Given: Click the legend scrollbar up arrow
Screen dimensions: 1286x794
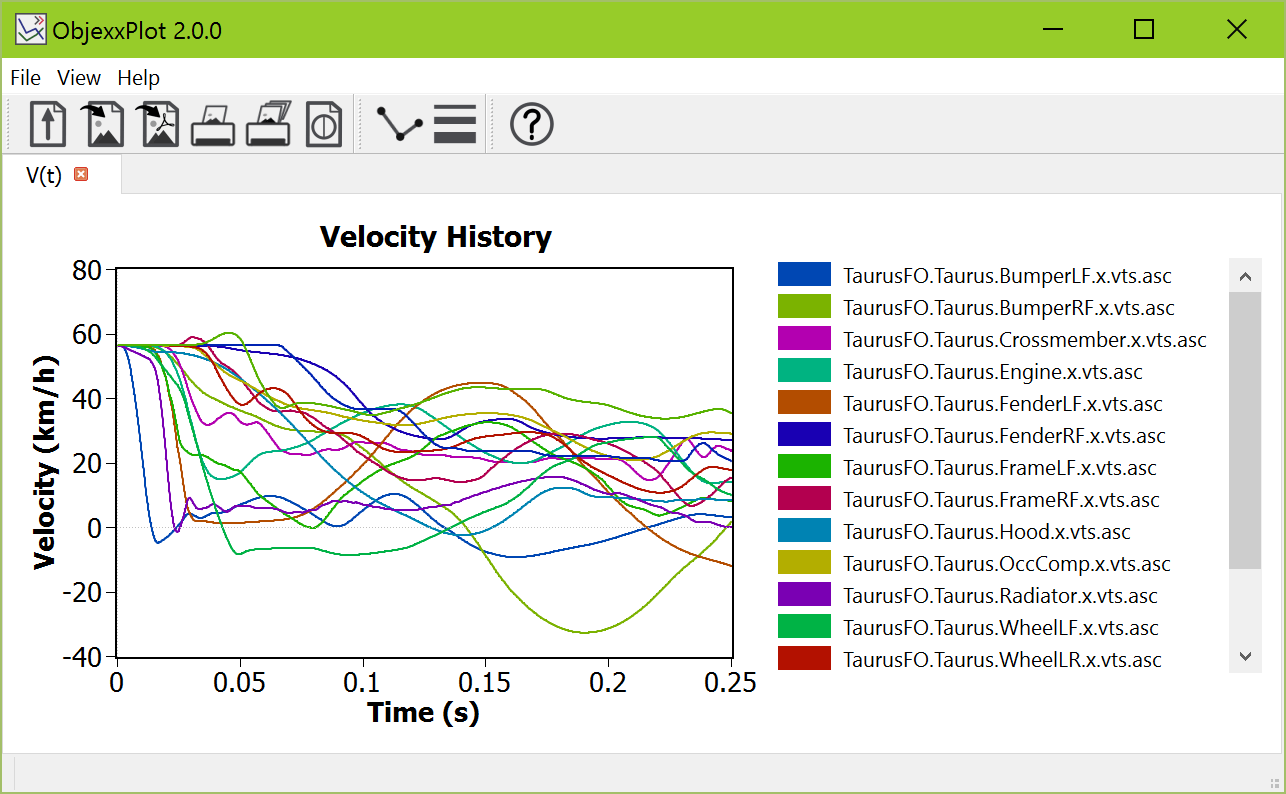Looking at the screenshot, I should (x=1245, y=276).
